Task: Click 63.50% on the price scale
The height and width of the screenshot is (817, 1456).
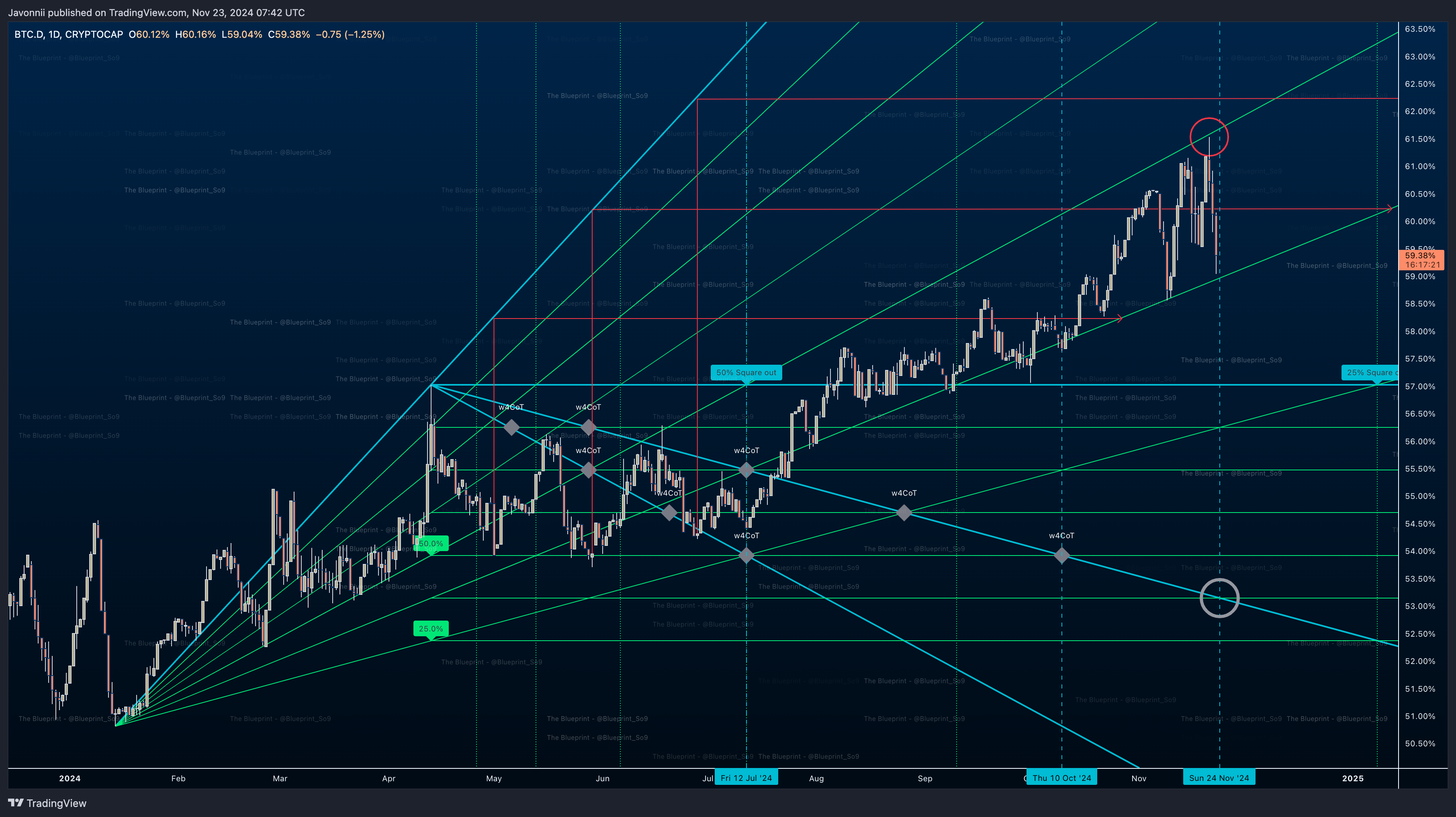Action: click(x=1420, y=29)
